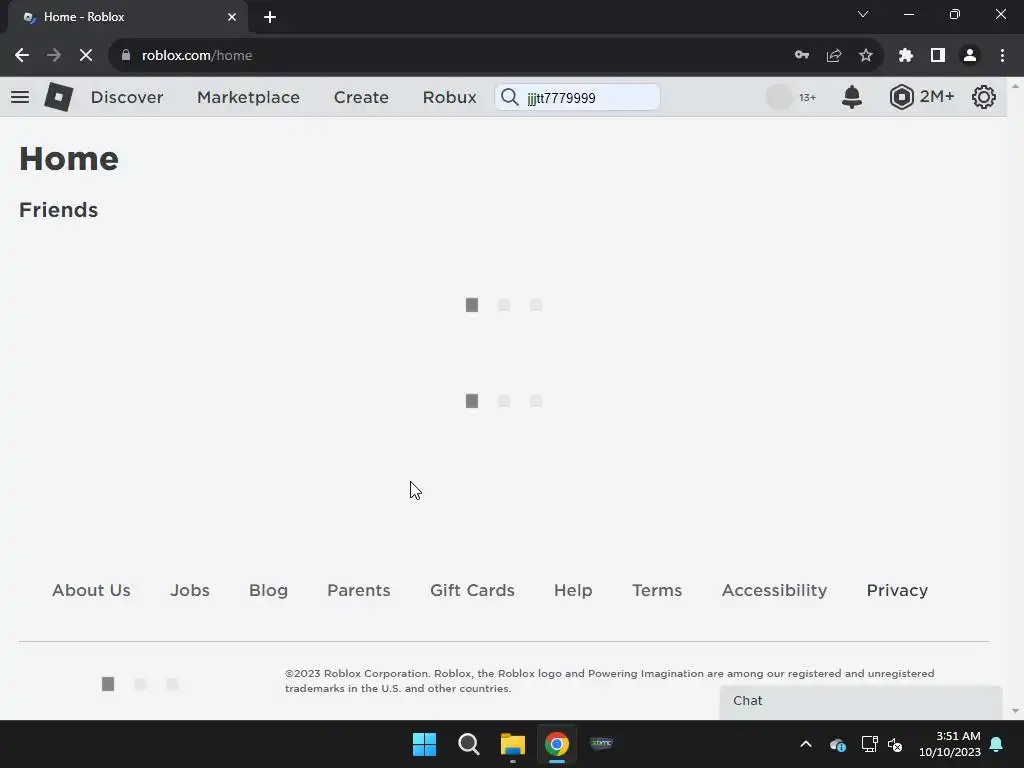
Task: Stop loading the page
Action: click(x=86, y=56)
